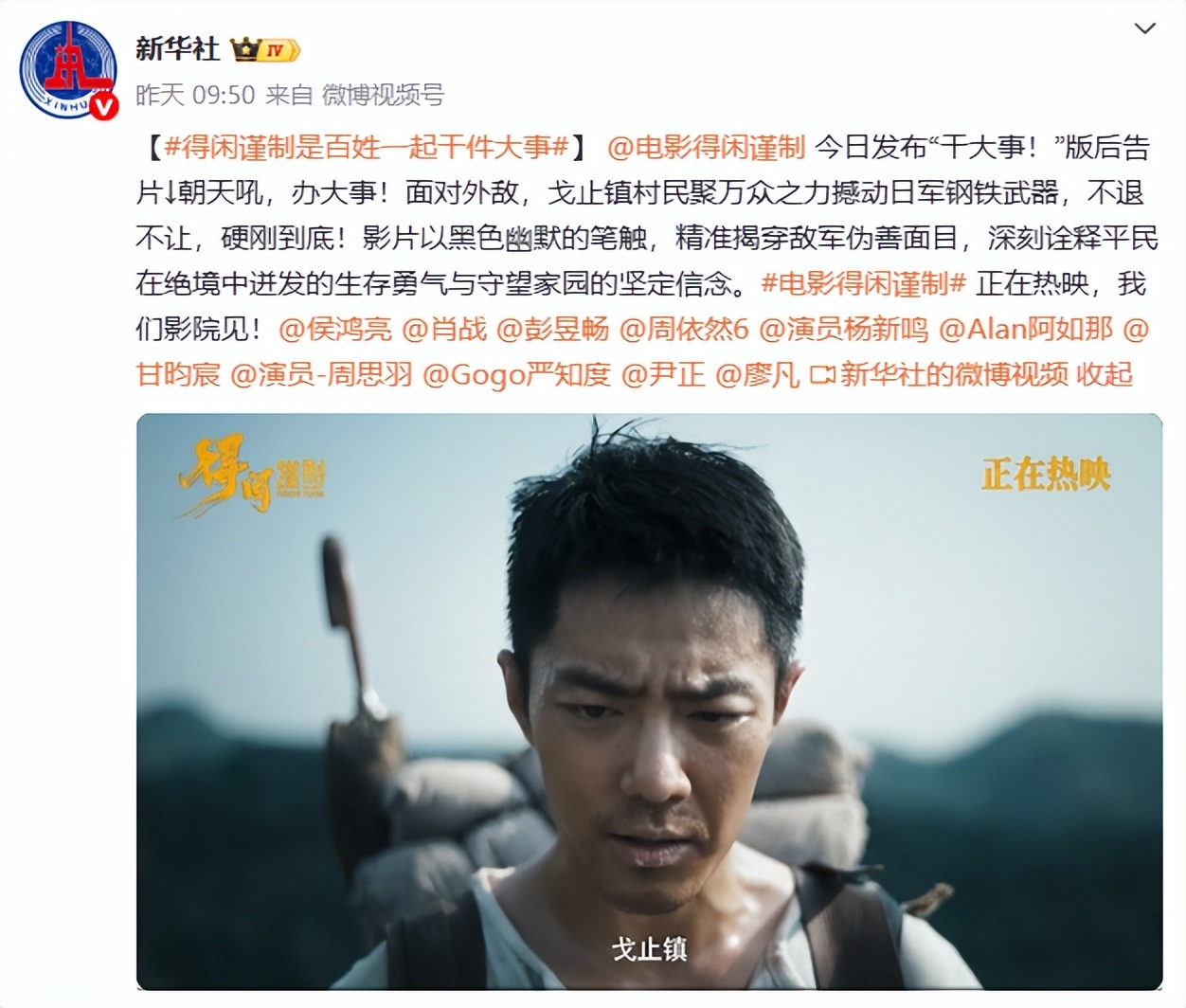Play the movie trailer video thumbnail
This screenshot has height=1008, width=1186.
649,702
